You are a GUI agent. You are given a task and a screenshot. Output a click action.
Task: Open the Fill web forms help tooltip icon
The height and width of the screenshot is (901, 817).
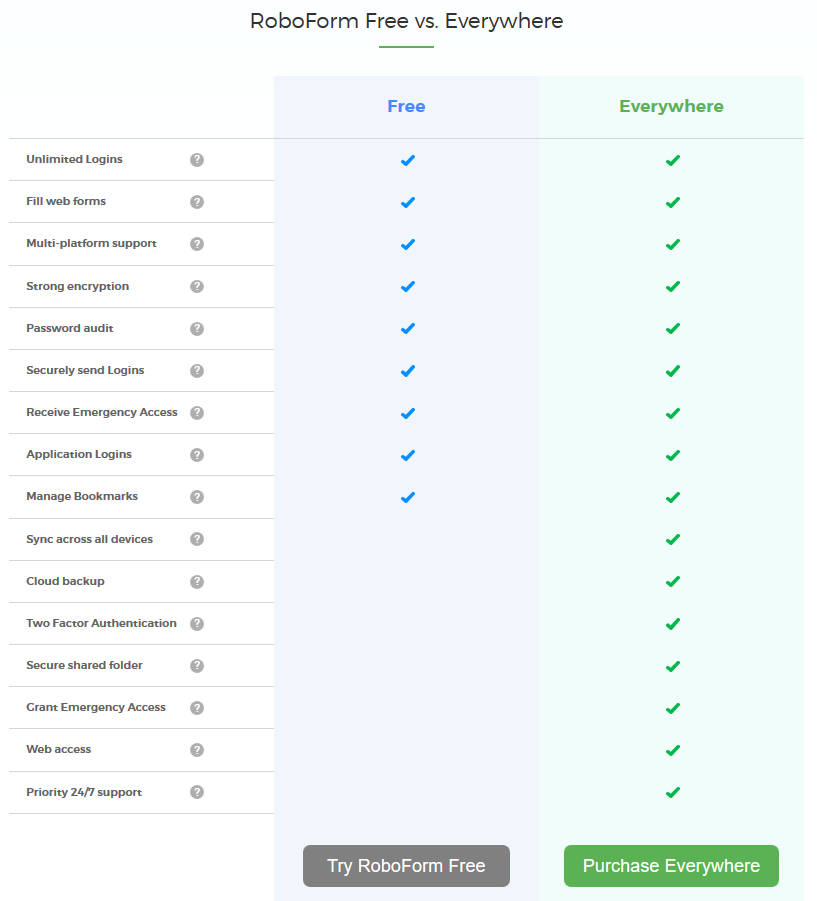click(x=197, y=202)
